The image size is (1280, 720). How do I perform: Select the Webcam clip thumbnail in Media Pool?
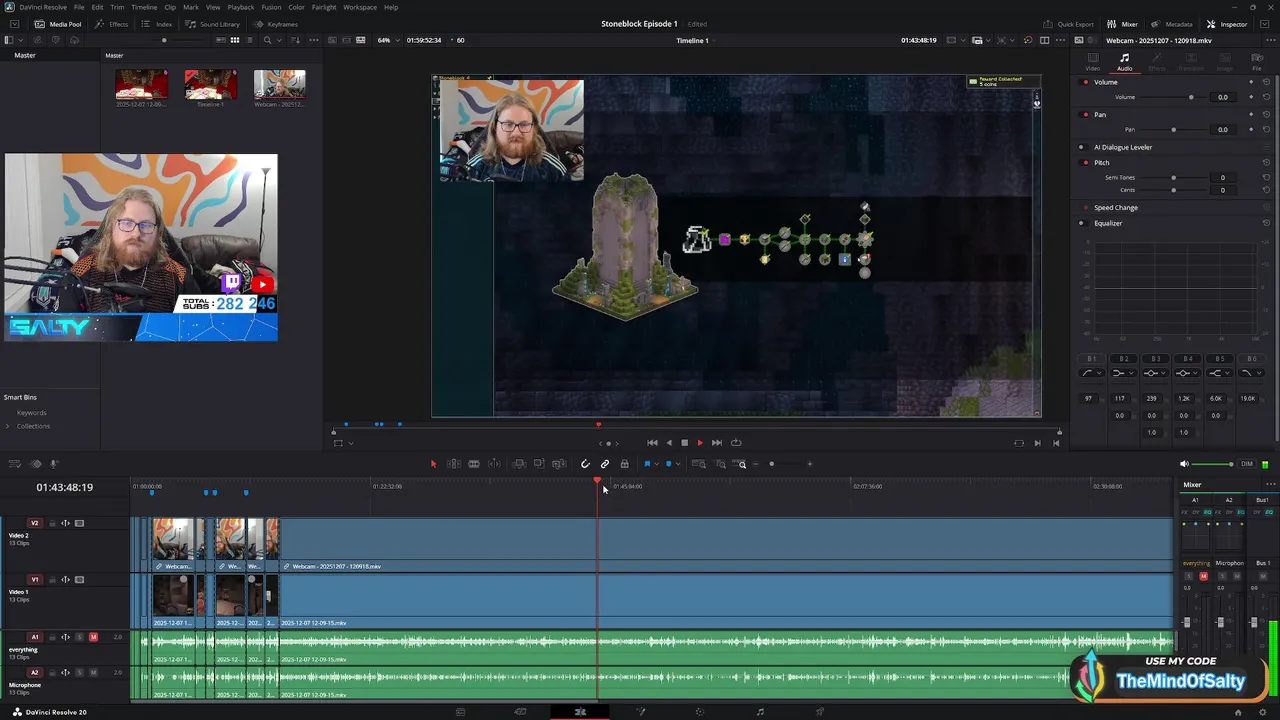279,86
